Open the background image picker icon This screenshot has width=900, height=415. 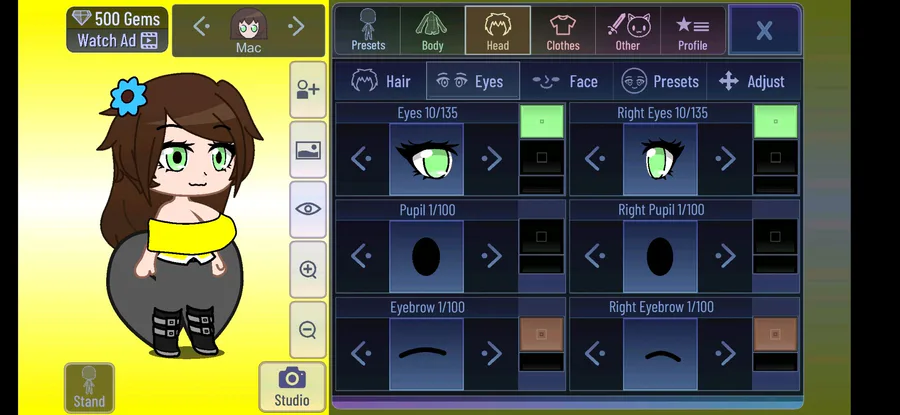[308, 150]
